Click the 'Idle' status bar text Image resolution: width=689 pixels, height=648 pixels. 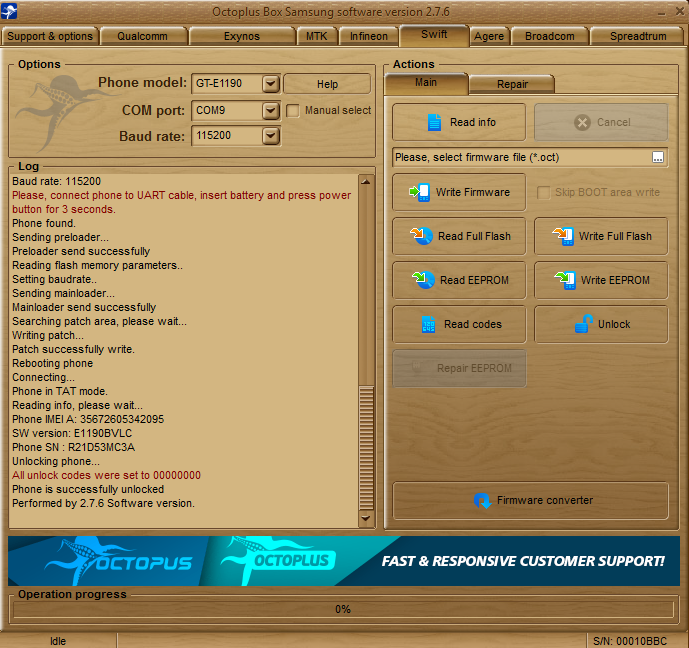tap(58, 641)
